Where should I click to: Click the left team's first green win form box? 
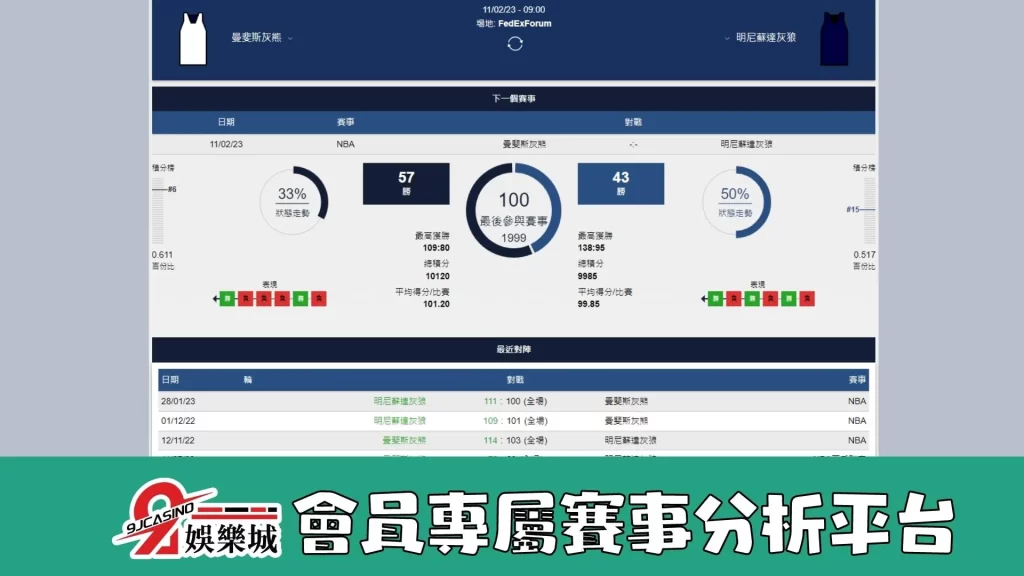coord(227,298)
